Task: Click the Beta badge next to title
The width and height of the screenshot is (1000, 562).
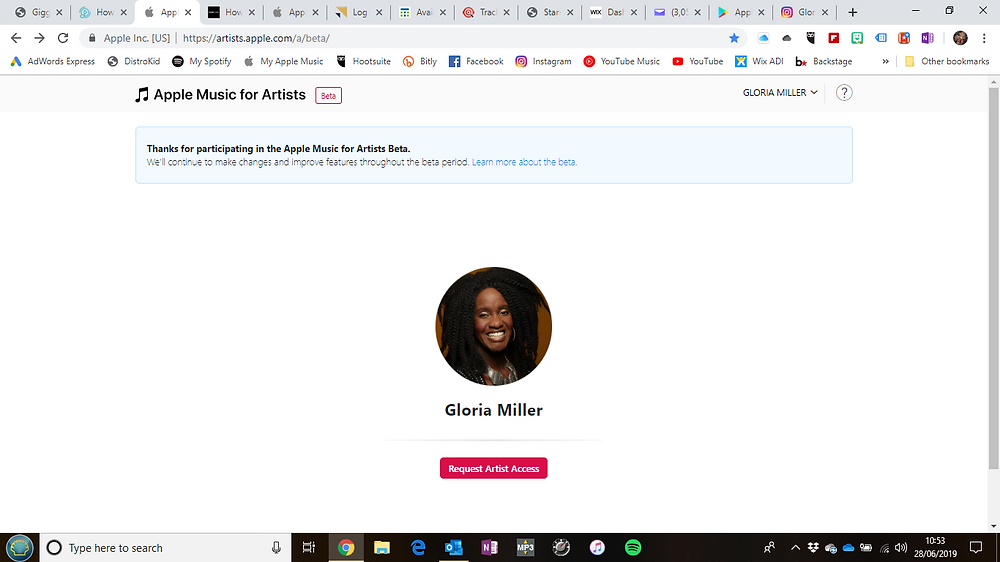Action: point(328,96)
